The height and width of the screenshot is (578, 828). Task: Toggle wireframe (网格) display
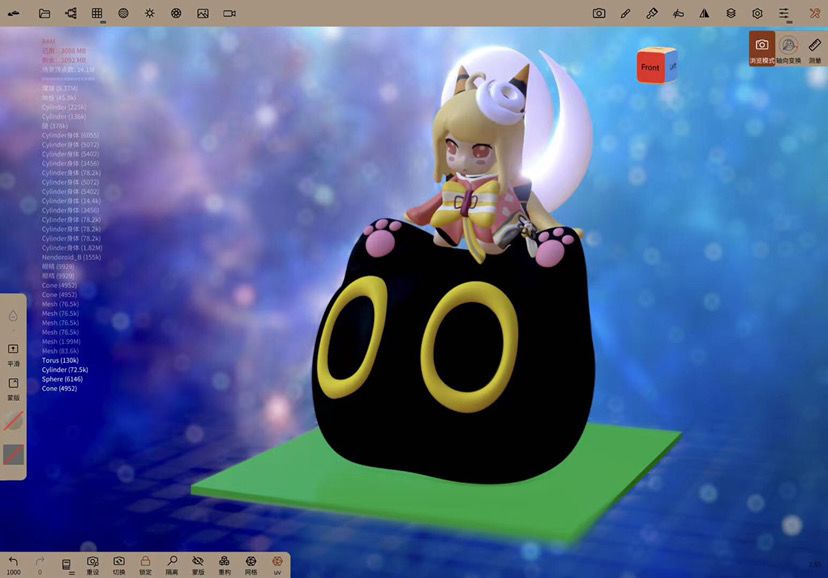click(x=251, y=565)
